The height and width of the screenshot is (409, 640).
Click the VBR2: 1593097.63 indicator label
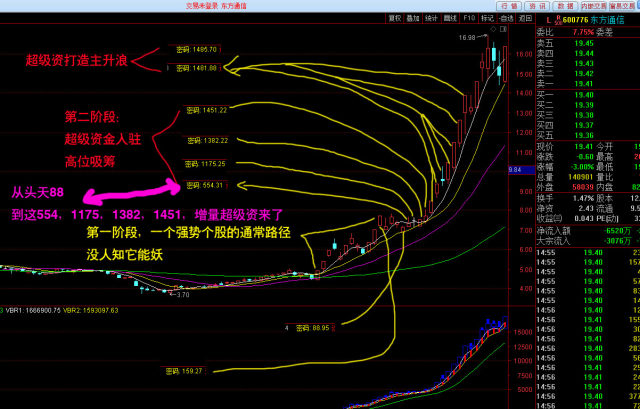click(x=91, y=310)
